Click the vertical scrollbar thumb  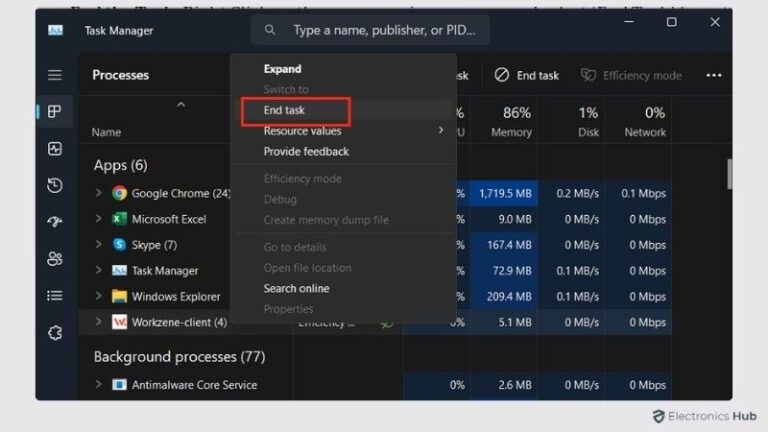(729, 173)
